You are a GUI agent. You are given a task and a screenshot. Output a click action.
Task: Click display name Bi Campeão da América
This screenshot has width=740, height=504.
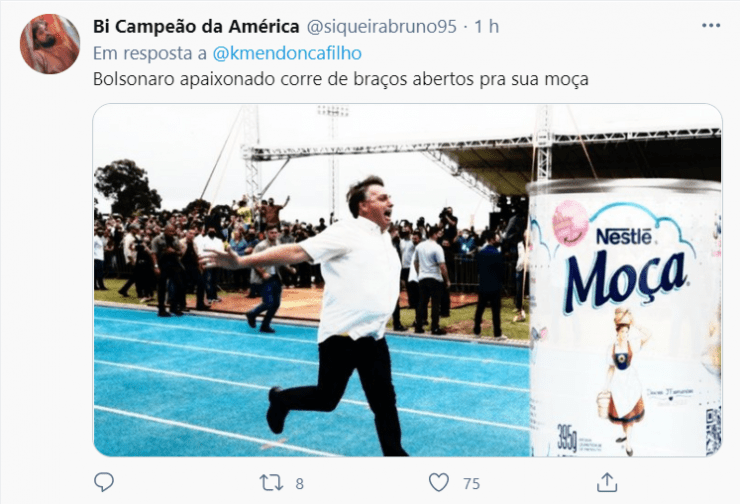point(196,26)
